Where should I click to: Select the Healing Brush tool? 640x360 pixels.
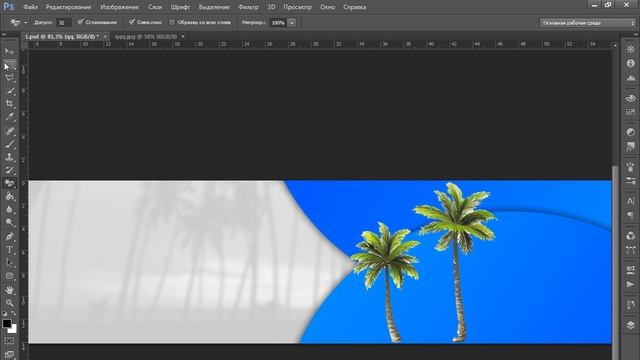9,131
